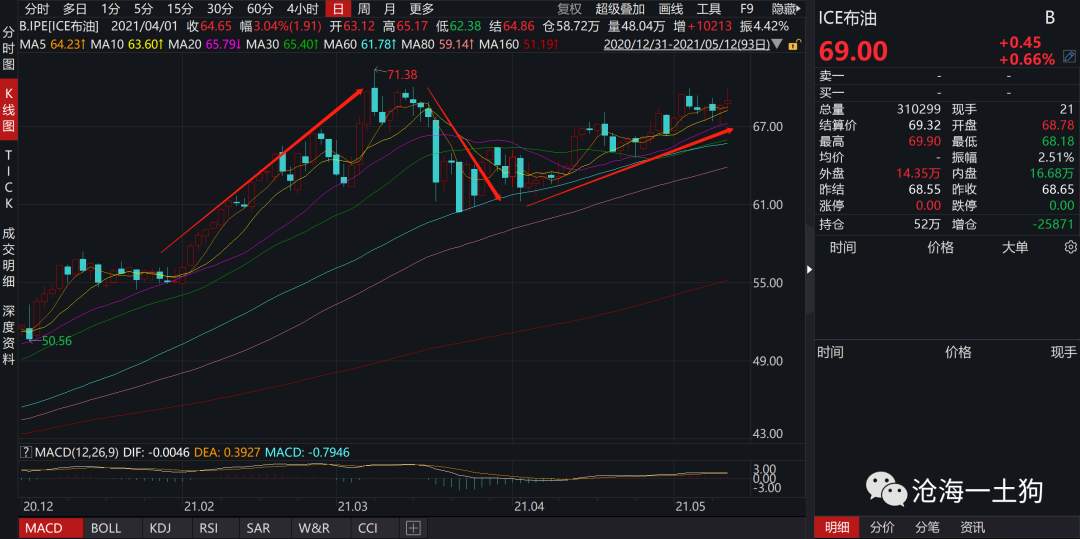1080x539 pixels.
Task: Click the 画线 drawing button
Action: pos(671,9)
